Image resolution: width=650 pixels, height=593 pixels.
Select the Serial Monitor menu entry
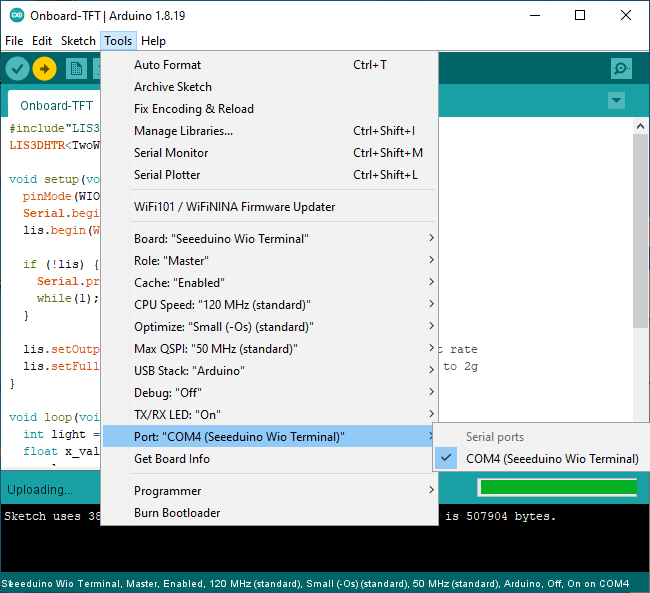pyautogui.click(x=270, y=153)
